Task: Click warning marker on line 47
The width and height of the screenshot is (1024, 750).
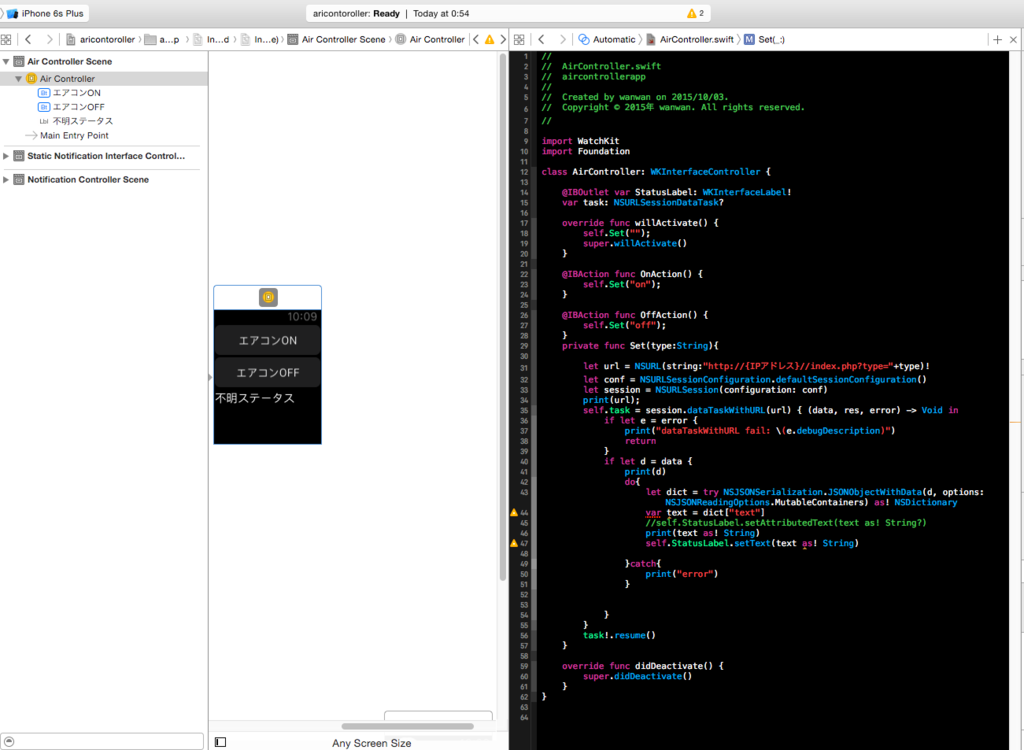Action: point(514,543)
